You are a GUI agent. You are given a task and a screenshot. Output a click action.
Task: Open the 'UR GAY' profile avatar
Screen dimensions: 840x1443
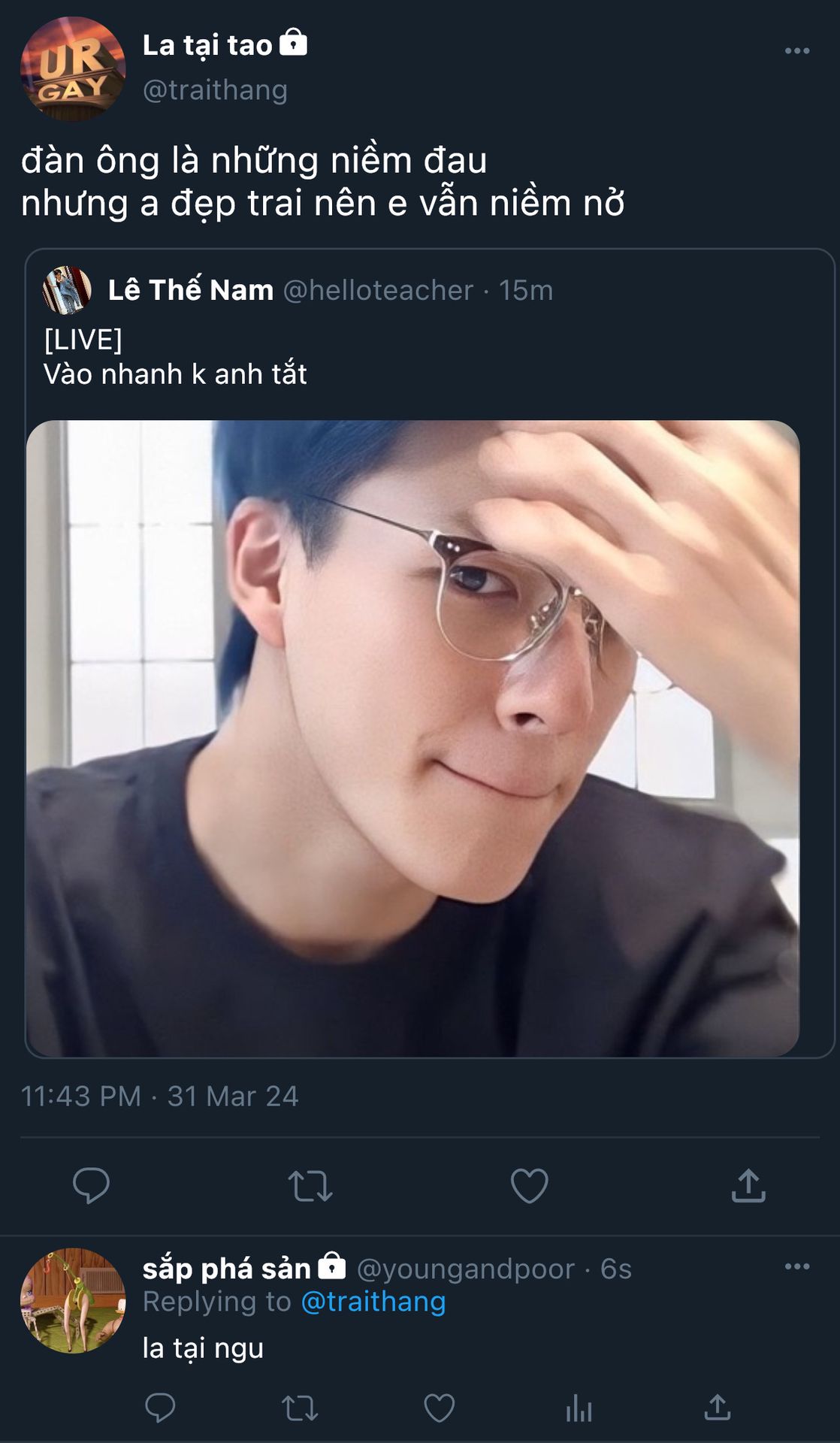coord(73,69)
